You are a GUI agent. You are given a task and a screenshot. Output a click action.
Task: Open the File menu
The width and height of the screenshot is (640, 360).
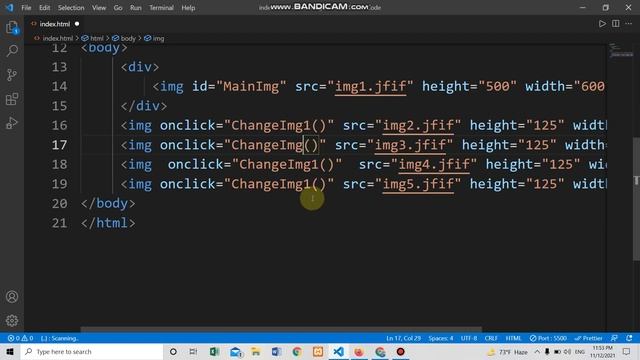pos(26,8)
